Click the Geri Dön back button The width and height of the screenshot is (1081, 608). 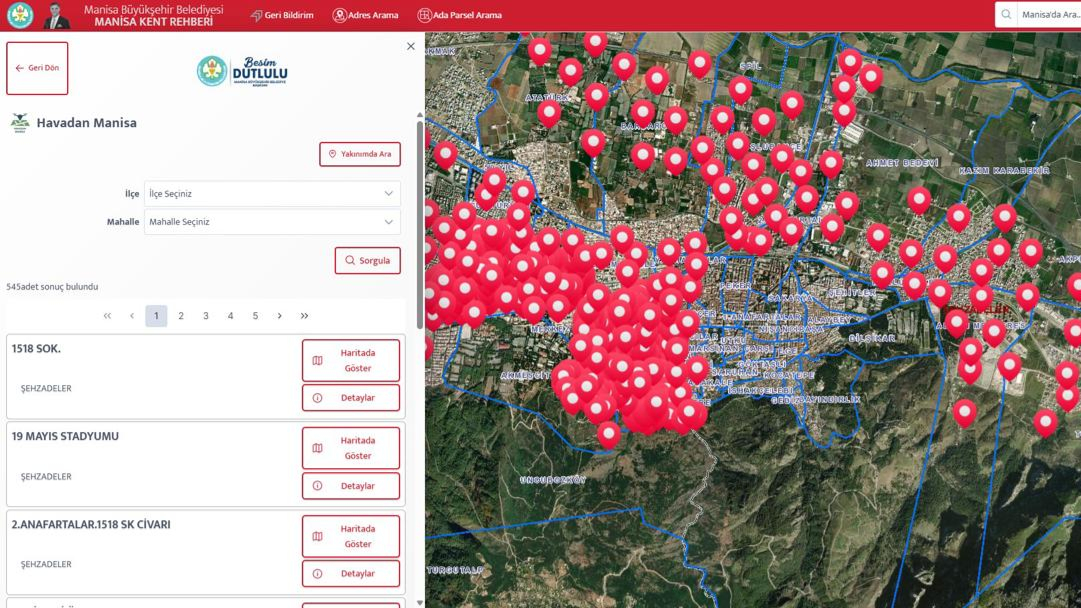tap(37, 68)
